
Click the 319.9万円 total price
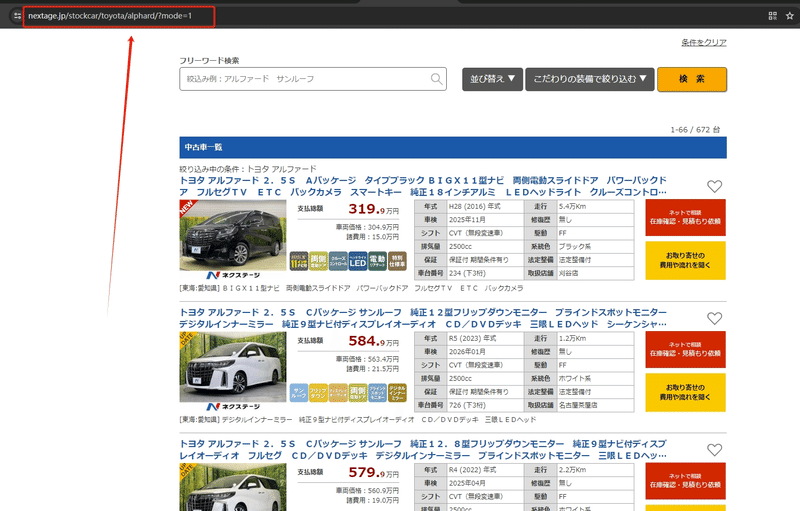click(x=373, y=209)
